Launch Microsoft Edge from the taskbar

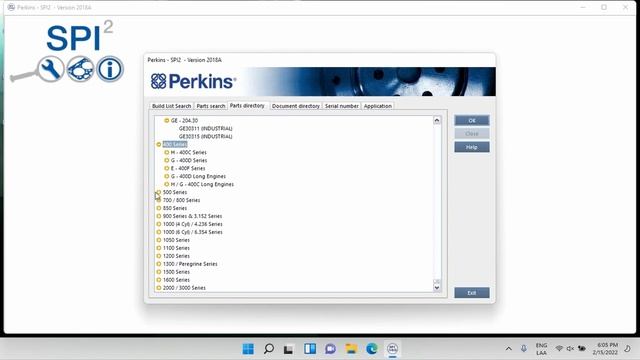tap(371, 349)
